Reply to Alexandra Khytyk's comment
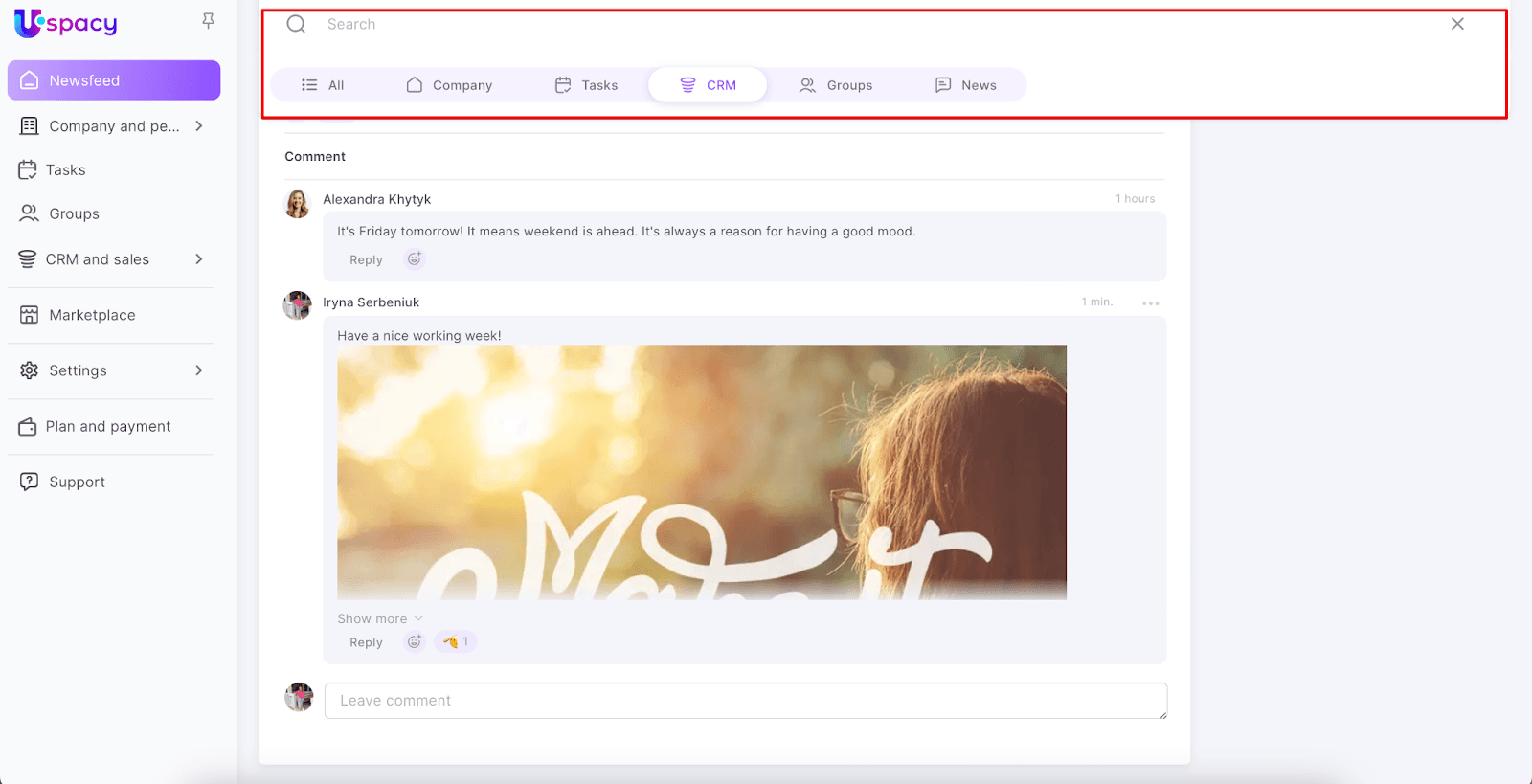The height and width of the screenshot is (784, 1532). (366, 259)
